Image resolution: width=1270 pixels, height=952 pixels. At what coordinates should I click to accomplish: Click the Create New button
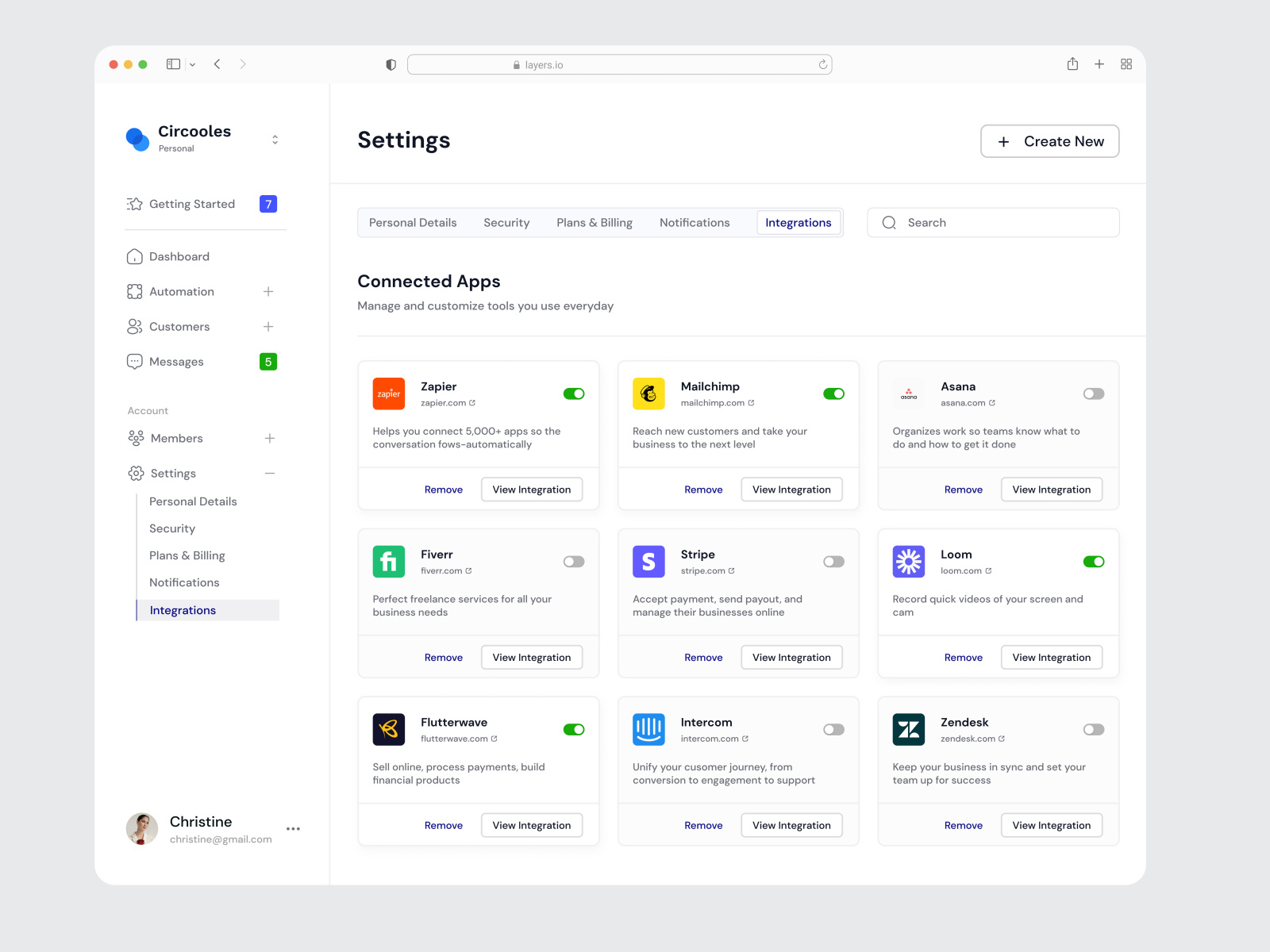point(1049,141)
